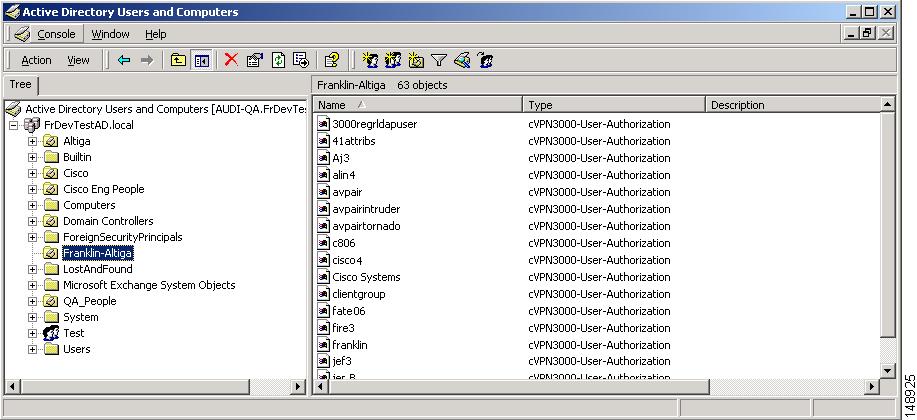Select the cisco4 object

point(347,260)
